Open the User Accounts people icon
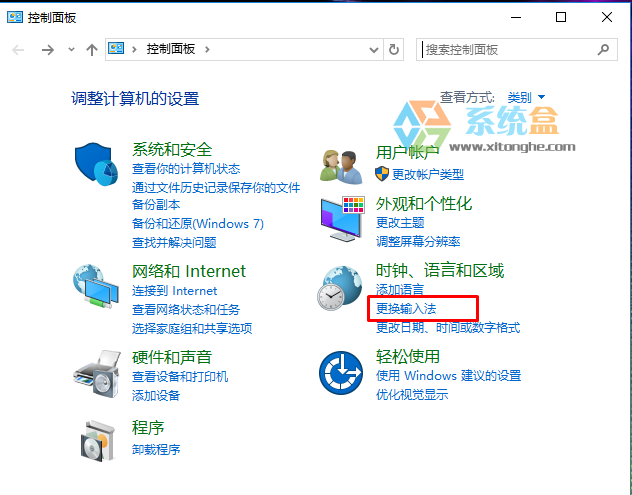This screenshot has width=632, height=495. 341,167
